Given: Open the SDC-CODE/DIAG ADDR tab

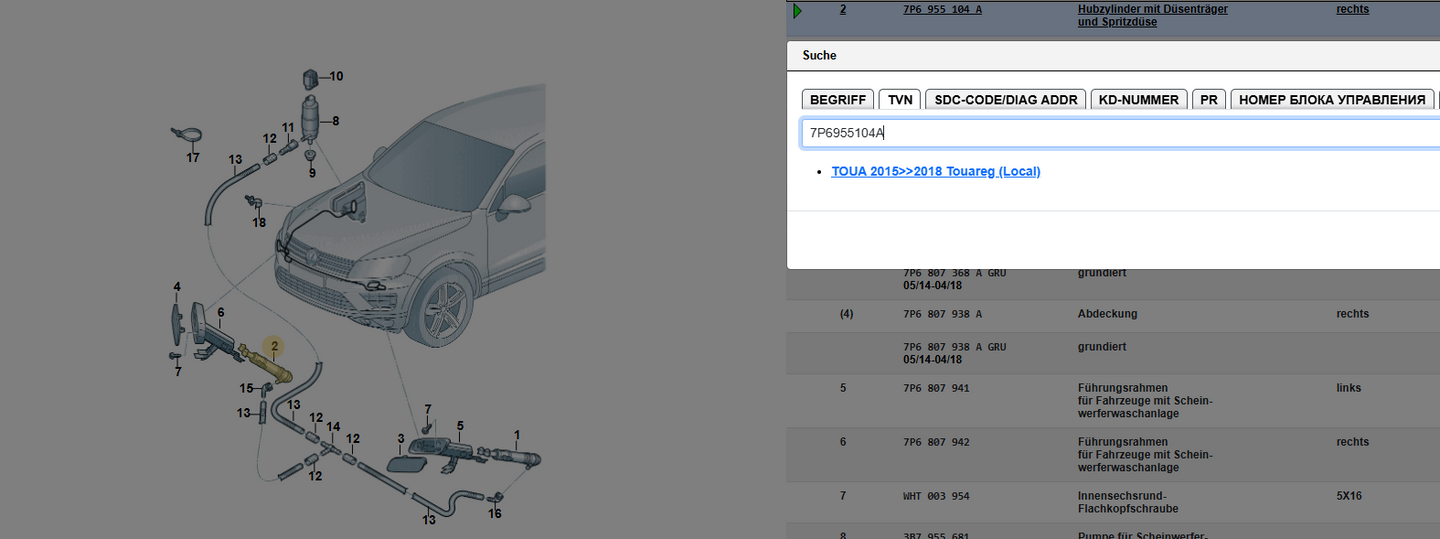Looking at the screenshot, I should point(1005,100).
